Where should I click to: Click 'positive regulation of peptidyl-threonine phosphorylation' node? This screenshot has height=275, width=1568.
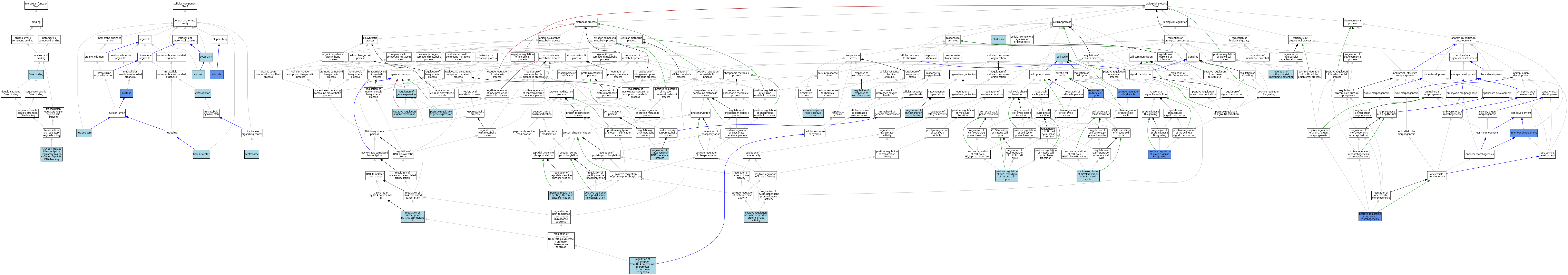click(561, 195)
